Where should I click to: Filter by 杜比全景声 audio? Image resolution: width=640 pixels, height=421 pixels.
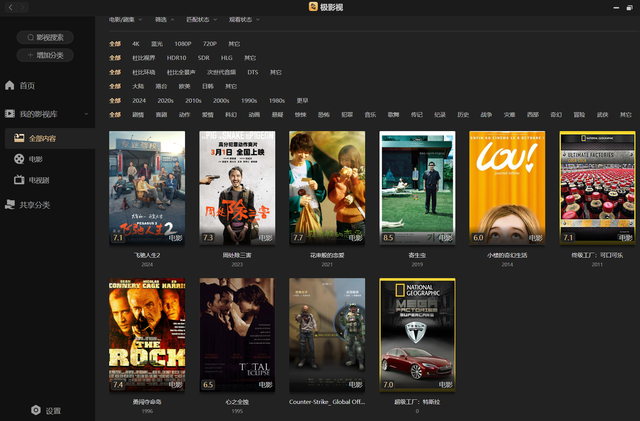point(181,72)
